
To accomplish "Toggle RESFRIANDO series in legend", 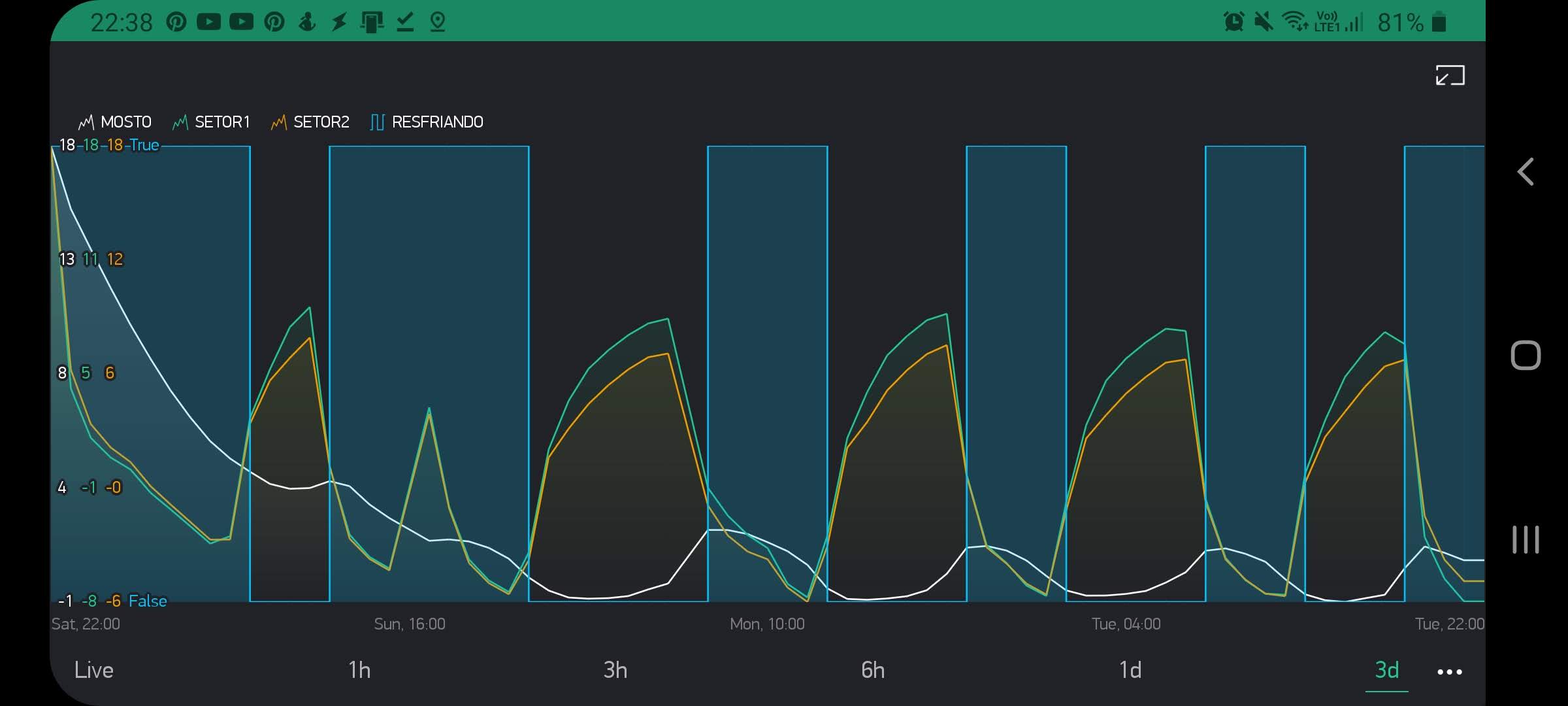I will pyautogui.click(x=427, y=122).
